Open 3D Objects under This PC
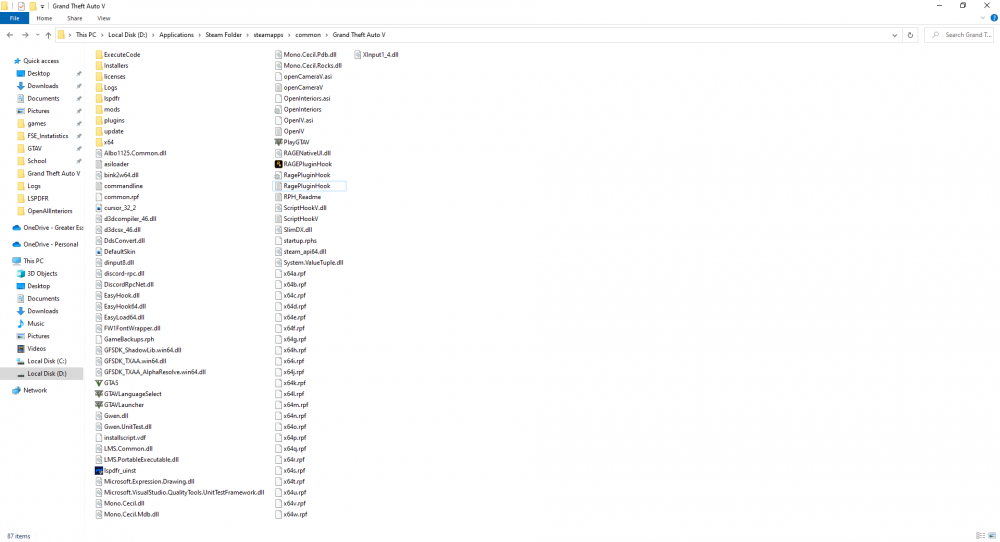The width and height of the screenshot is (1000, 542). 42,274
